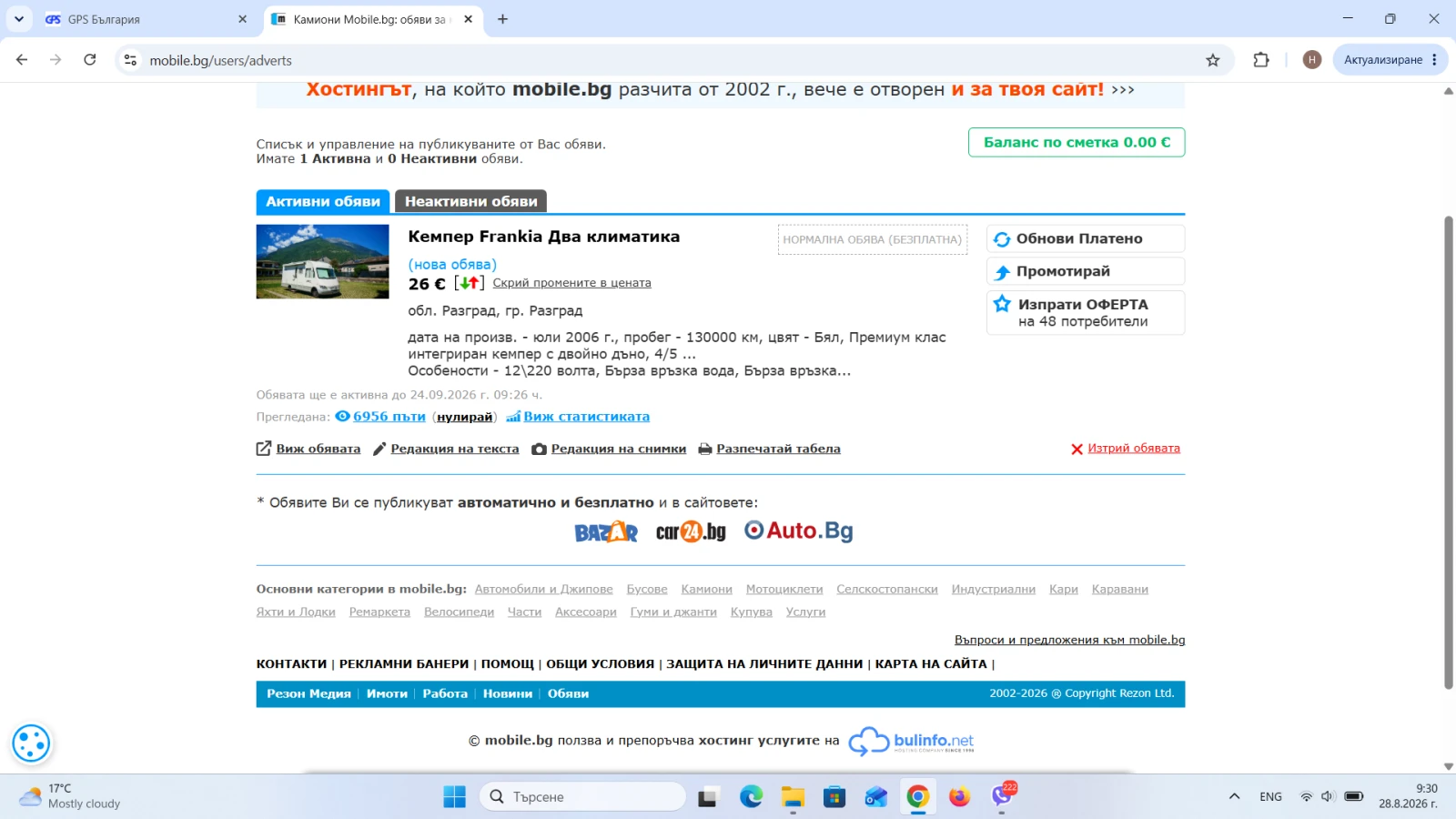Open Въпроси и предложения към mobile.bg
The image size is (1456, 819).
(1069, 640)
